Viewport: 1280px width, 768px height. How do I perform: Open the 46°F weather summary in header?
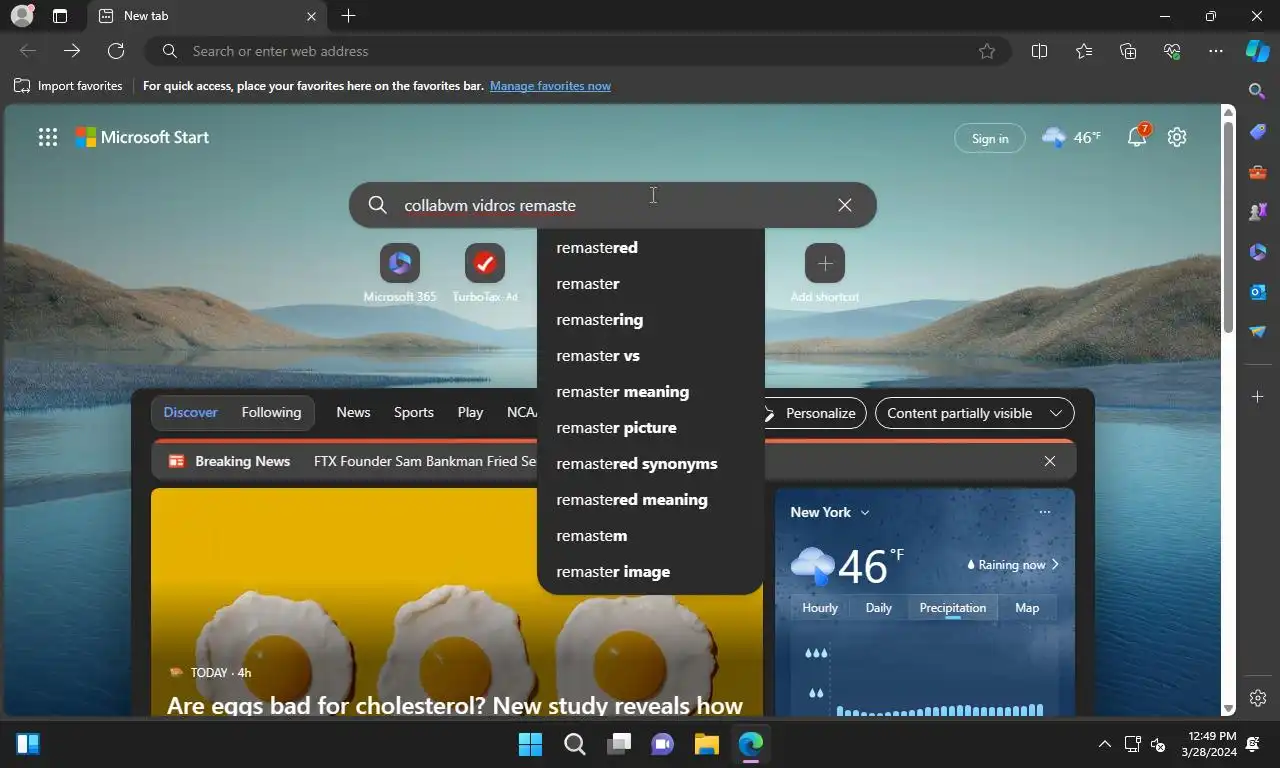point(1071,137)
